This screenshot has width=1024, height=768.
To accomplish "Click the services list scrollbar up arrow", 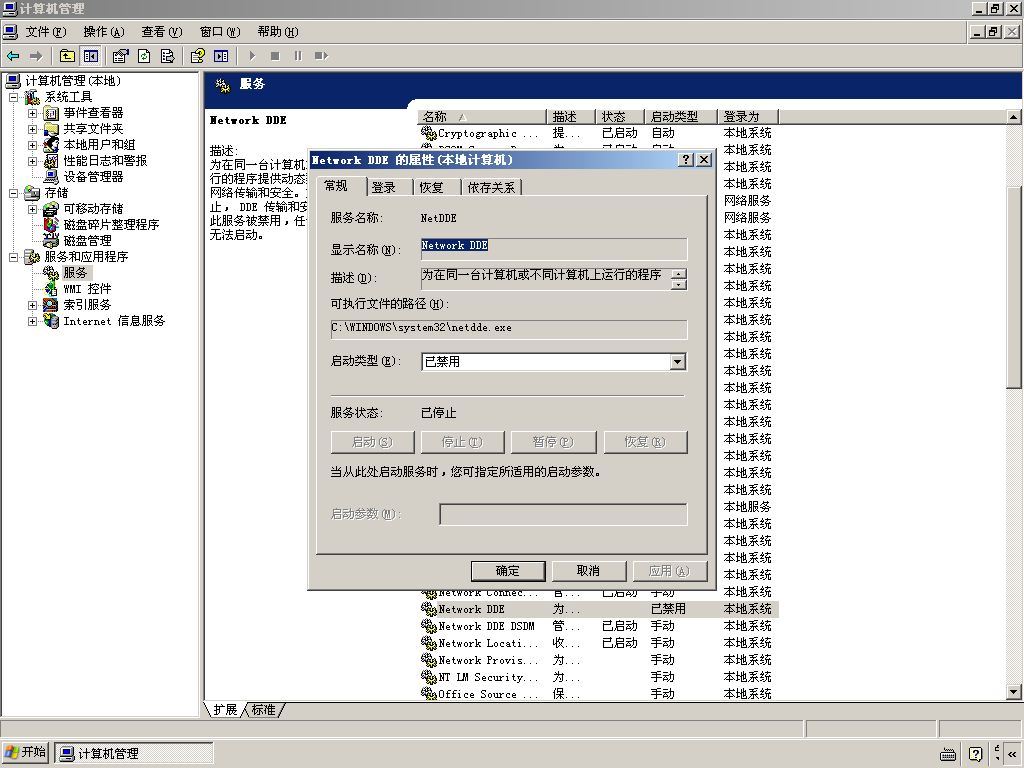I will coord(1014,117).
